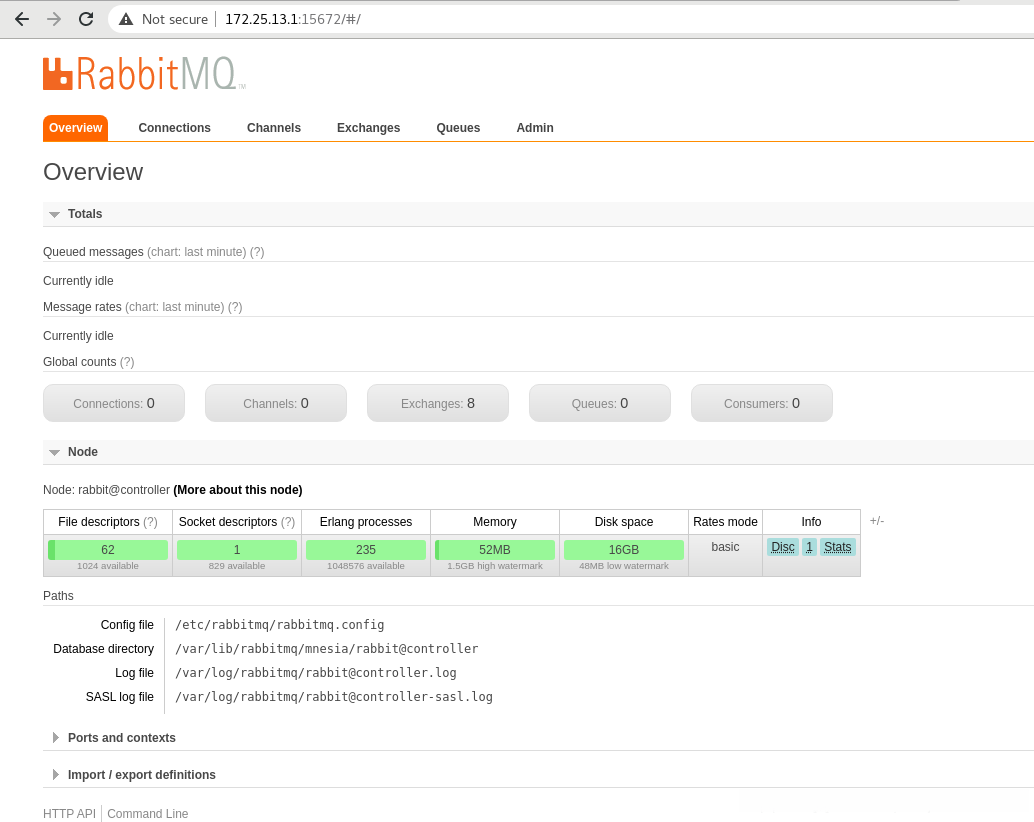Screen dimensions: 1034x822
Task: Click the Memory 52MB usage bar
Action: click(x=495, y=550)
